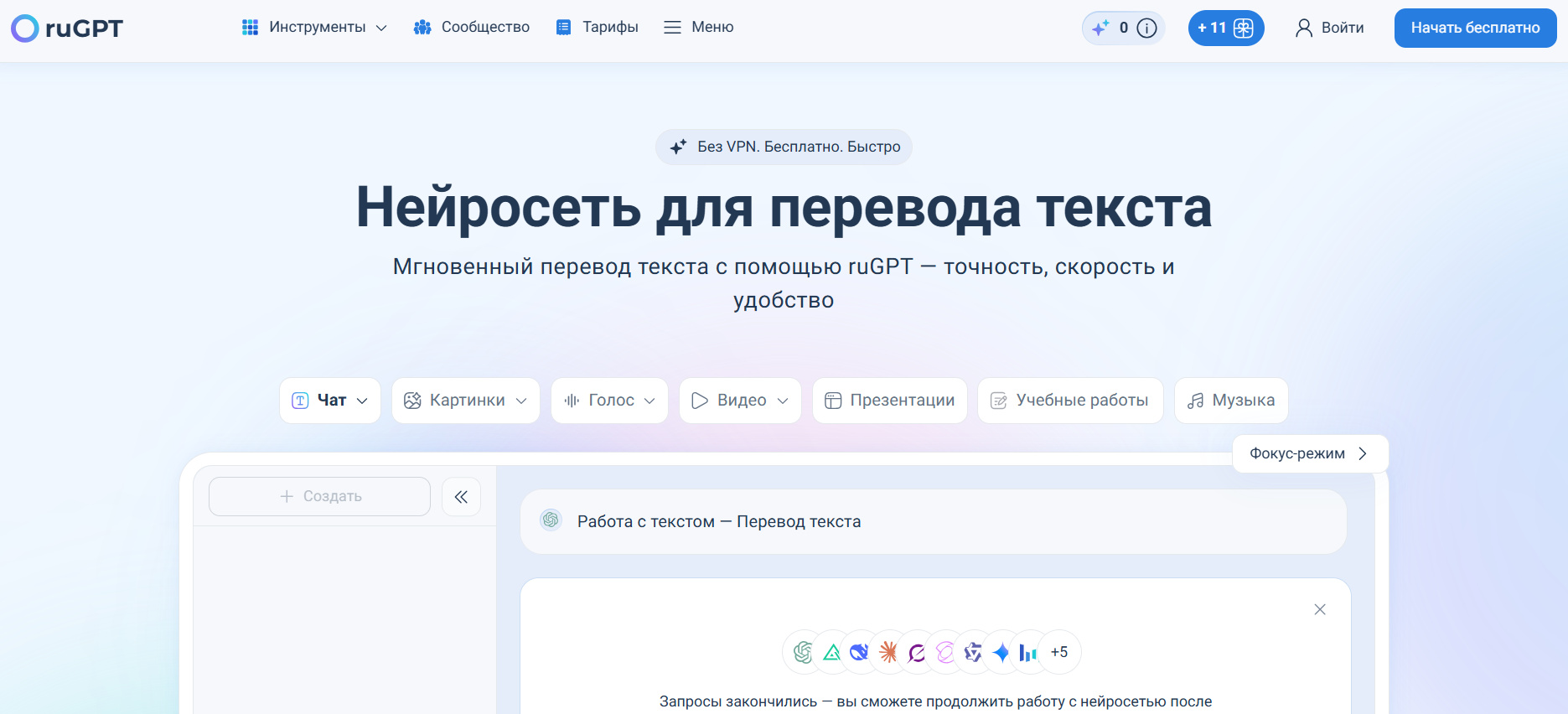Open the Тарифы page
The image size is (1568, 714).
click(x=598, y=28)
